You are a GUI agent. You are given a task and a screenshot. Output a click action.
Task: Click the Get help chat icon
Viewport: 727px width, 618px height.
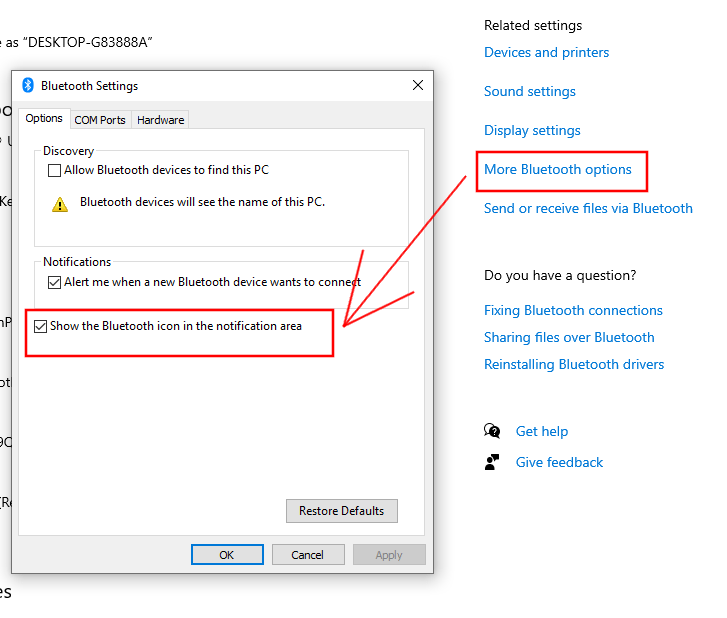tap(492, 431)
